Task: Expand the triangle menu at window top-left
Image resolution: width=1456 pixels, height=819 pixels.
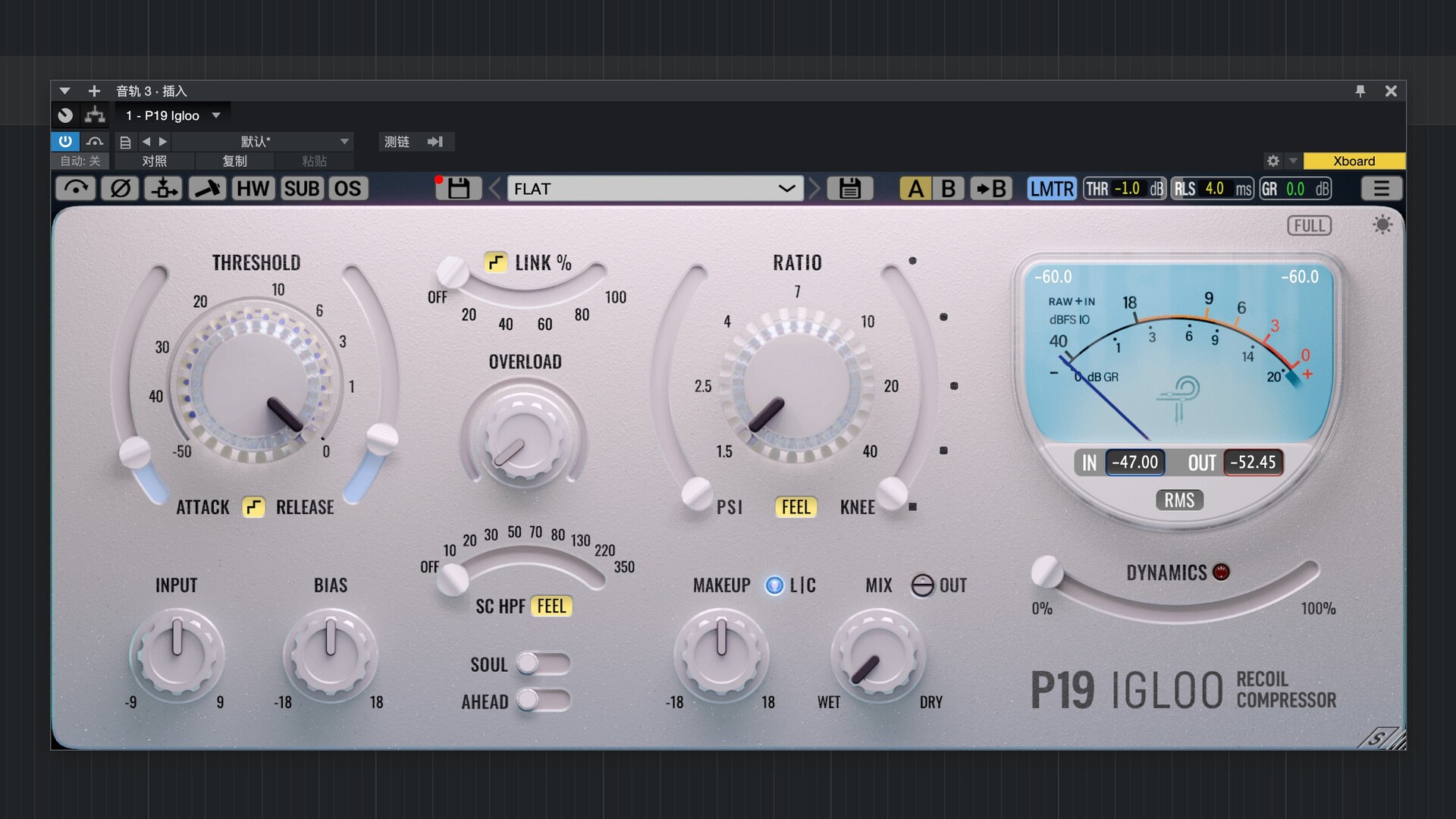Action: coord(64,91)
